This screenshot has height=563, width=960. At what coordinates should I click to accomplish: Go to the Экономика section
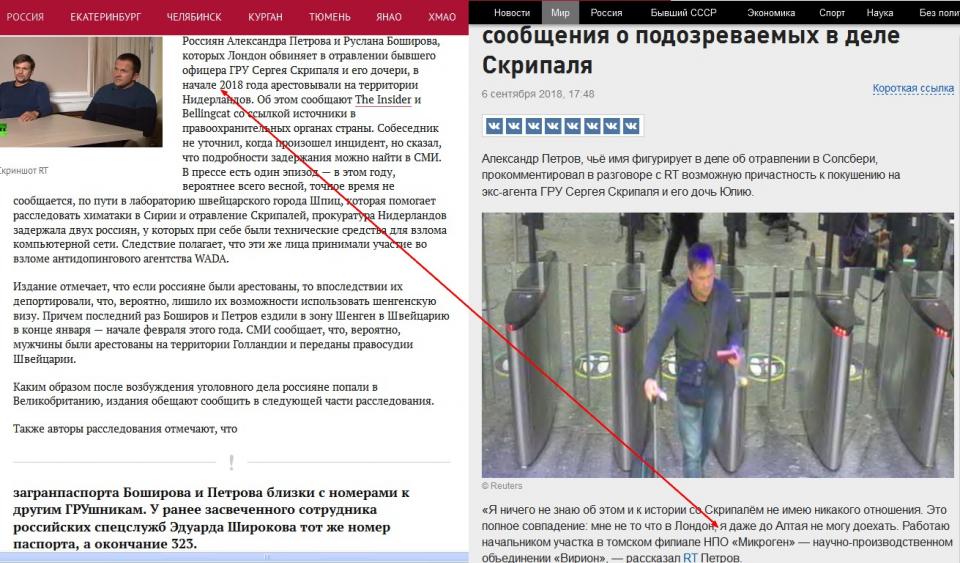coord(771,12)
